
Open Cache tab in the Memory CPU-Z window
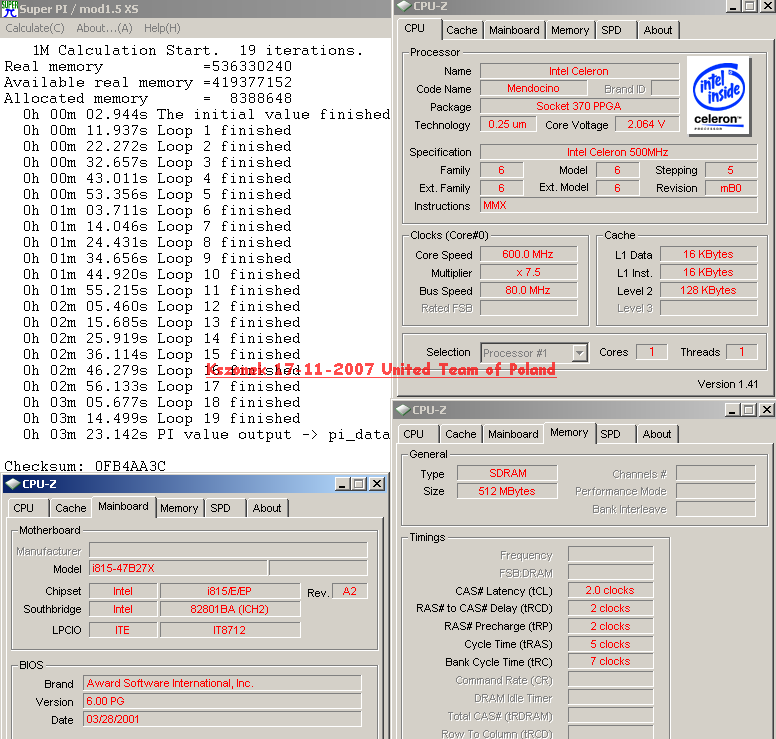pos(461,434)
